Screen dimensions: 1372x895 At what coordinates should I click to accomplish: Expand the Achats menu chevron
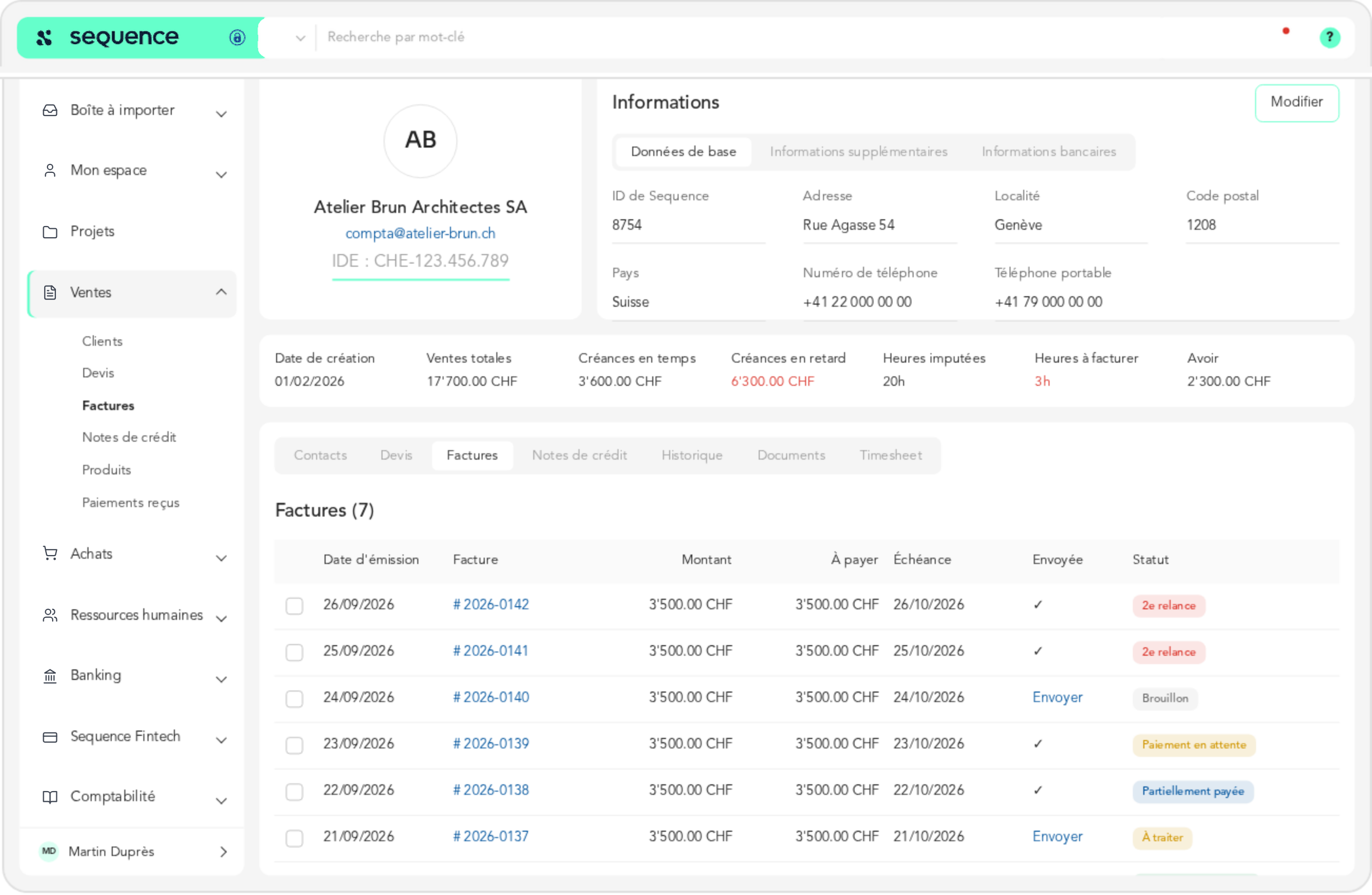[x=221, y=558]
